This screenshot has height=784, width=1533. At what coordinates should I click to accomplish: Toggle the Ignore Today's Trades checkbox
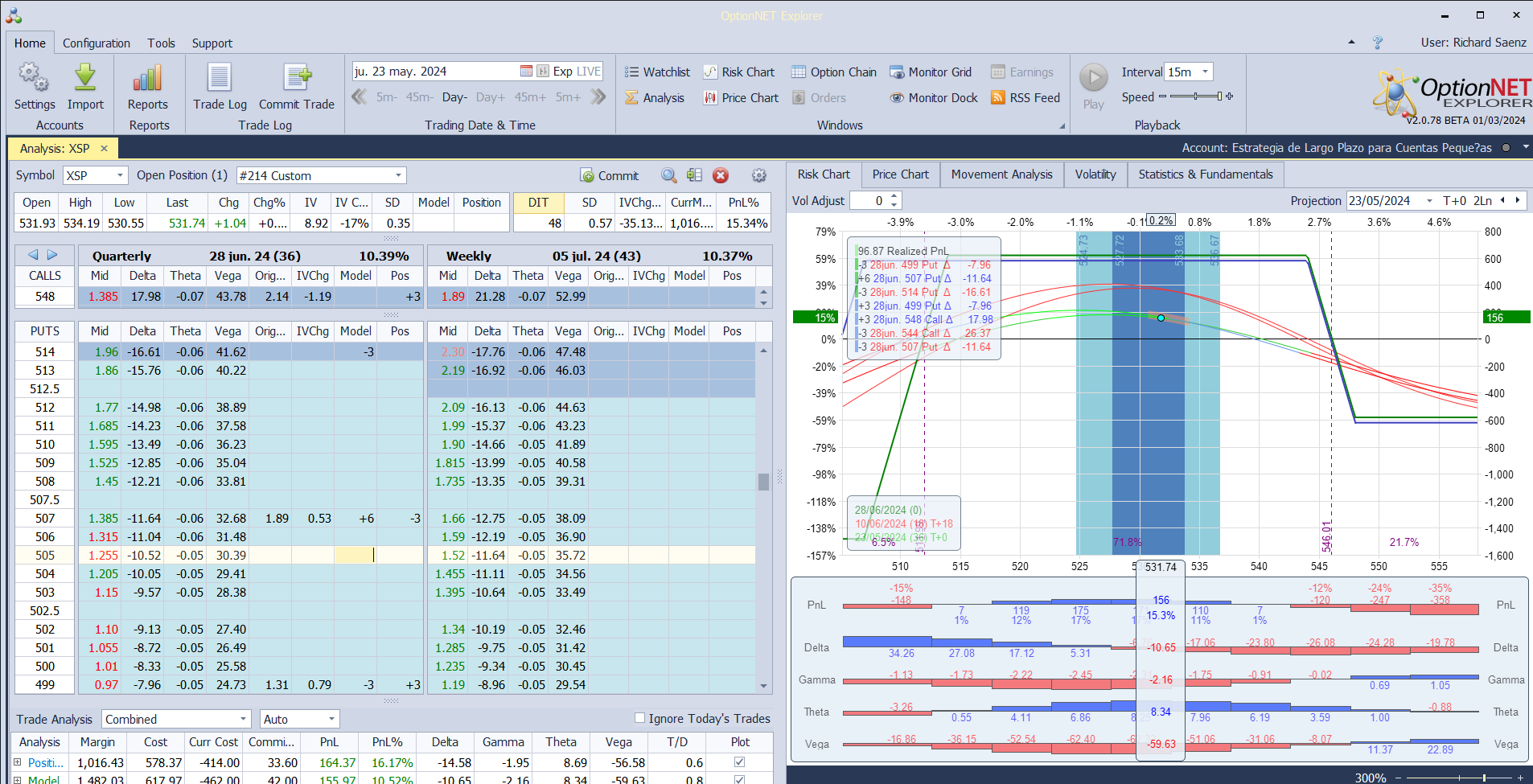click(640, 718)
